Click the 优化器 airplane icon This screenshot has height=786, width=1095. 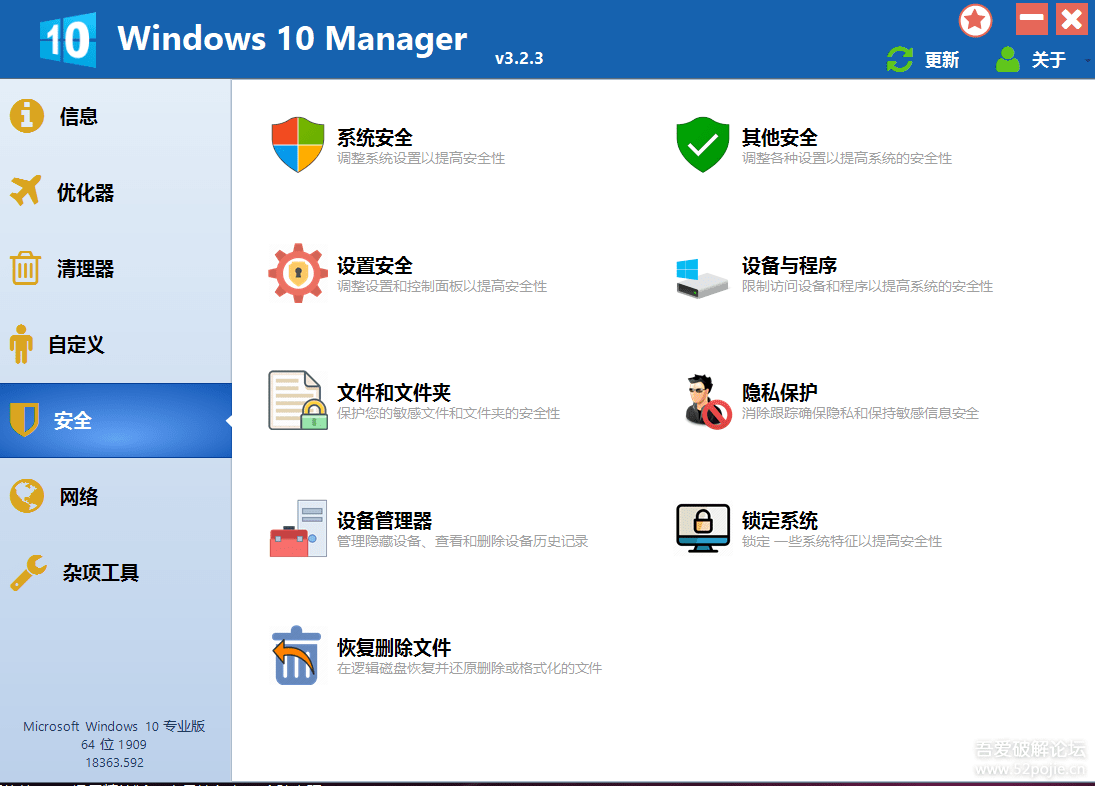[x=26, y=191]
